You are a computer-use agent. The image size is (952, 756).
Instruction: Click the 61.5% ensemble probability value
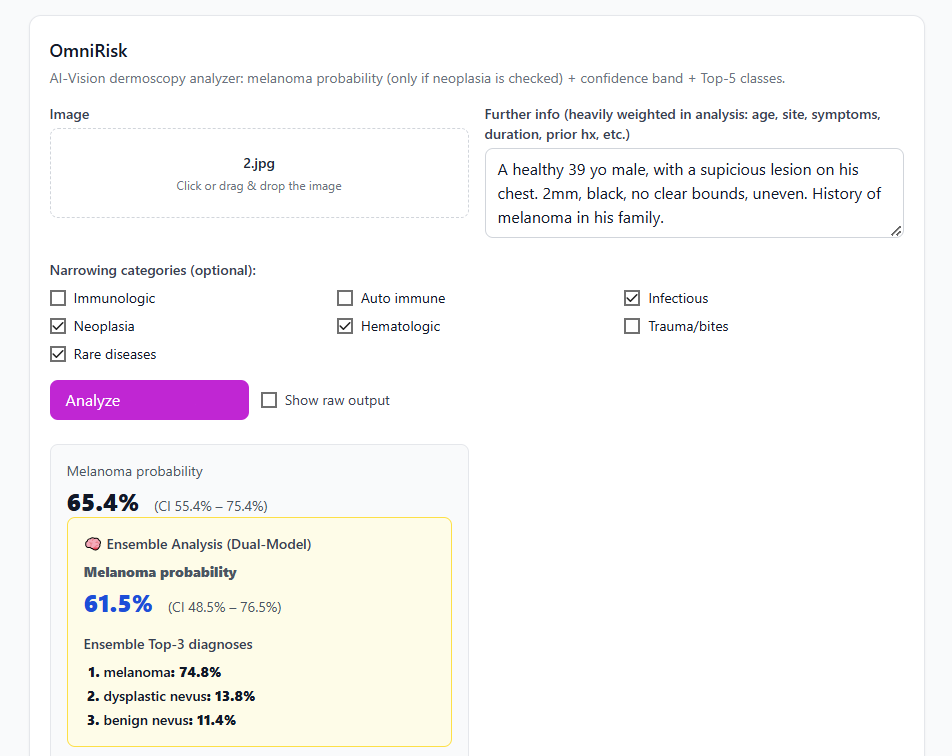coord(118,606)
